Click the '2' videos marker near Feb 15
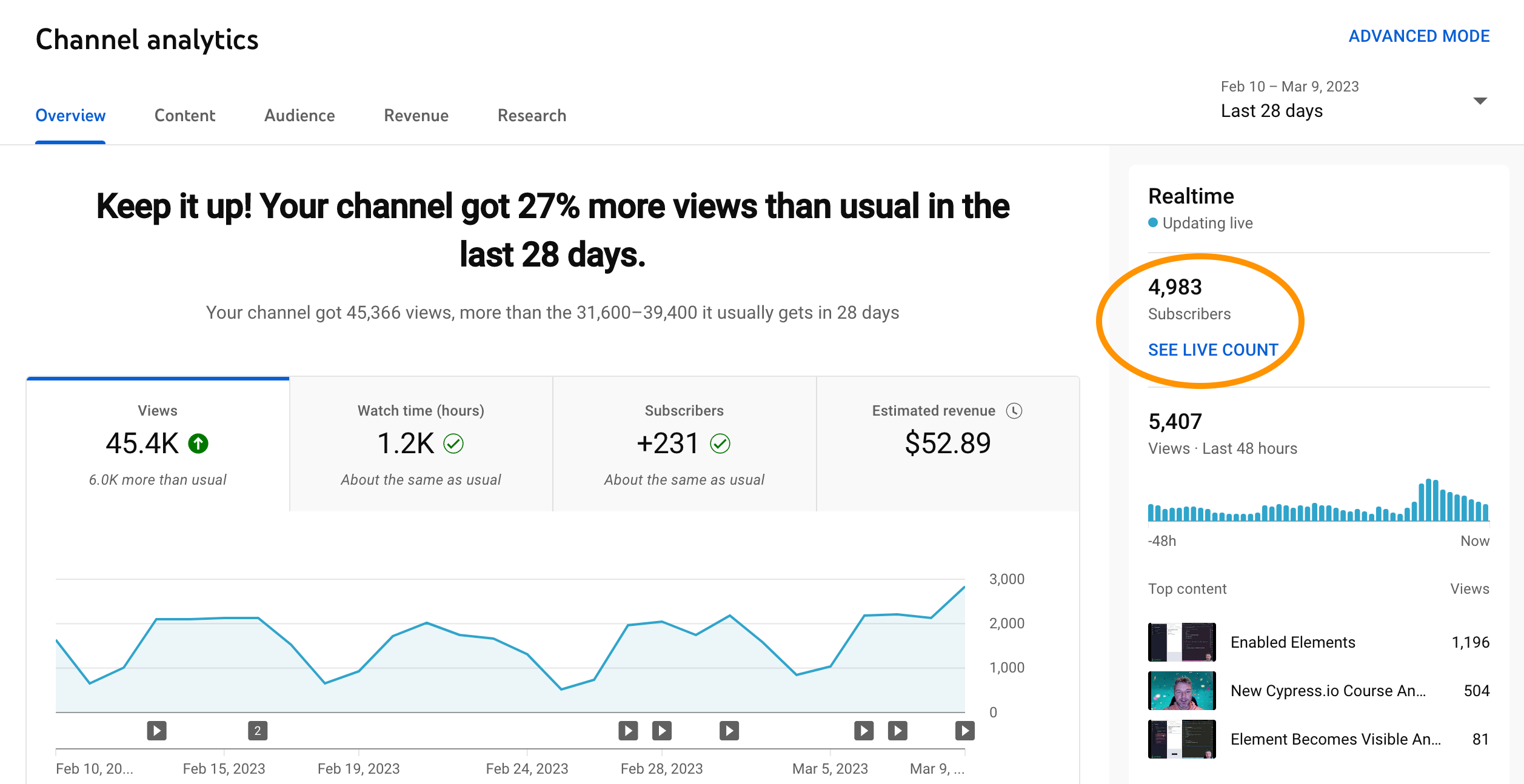Screen dimensions: 1524x784 258,731
